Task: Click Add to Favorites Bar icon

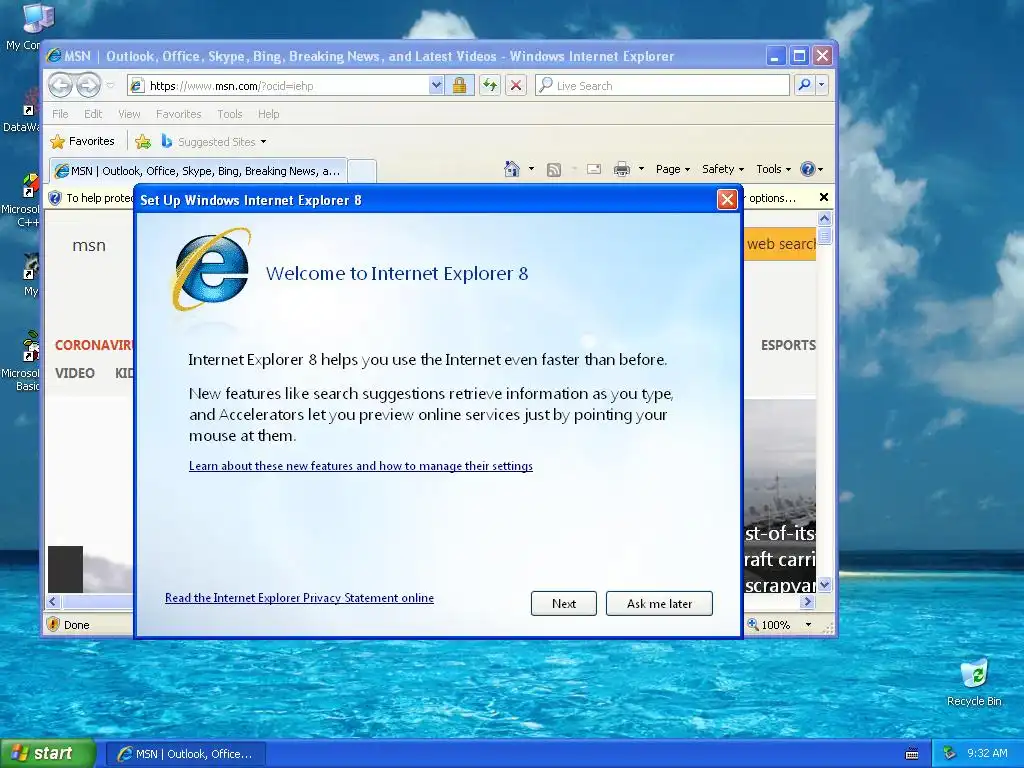Action: [x=143, y=141]
